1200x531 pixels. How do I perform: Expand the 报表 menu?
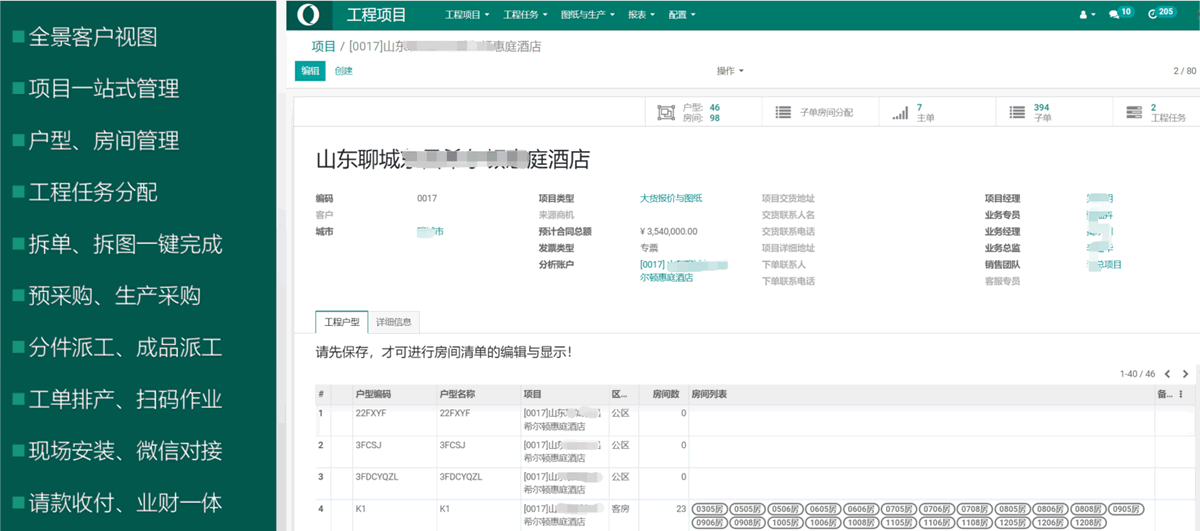coord(642,15)
